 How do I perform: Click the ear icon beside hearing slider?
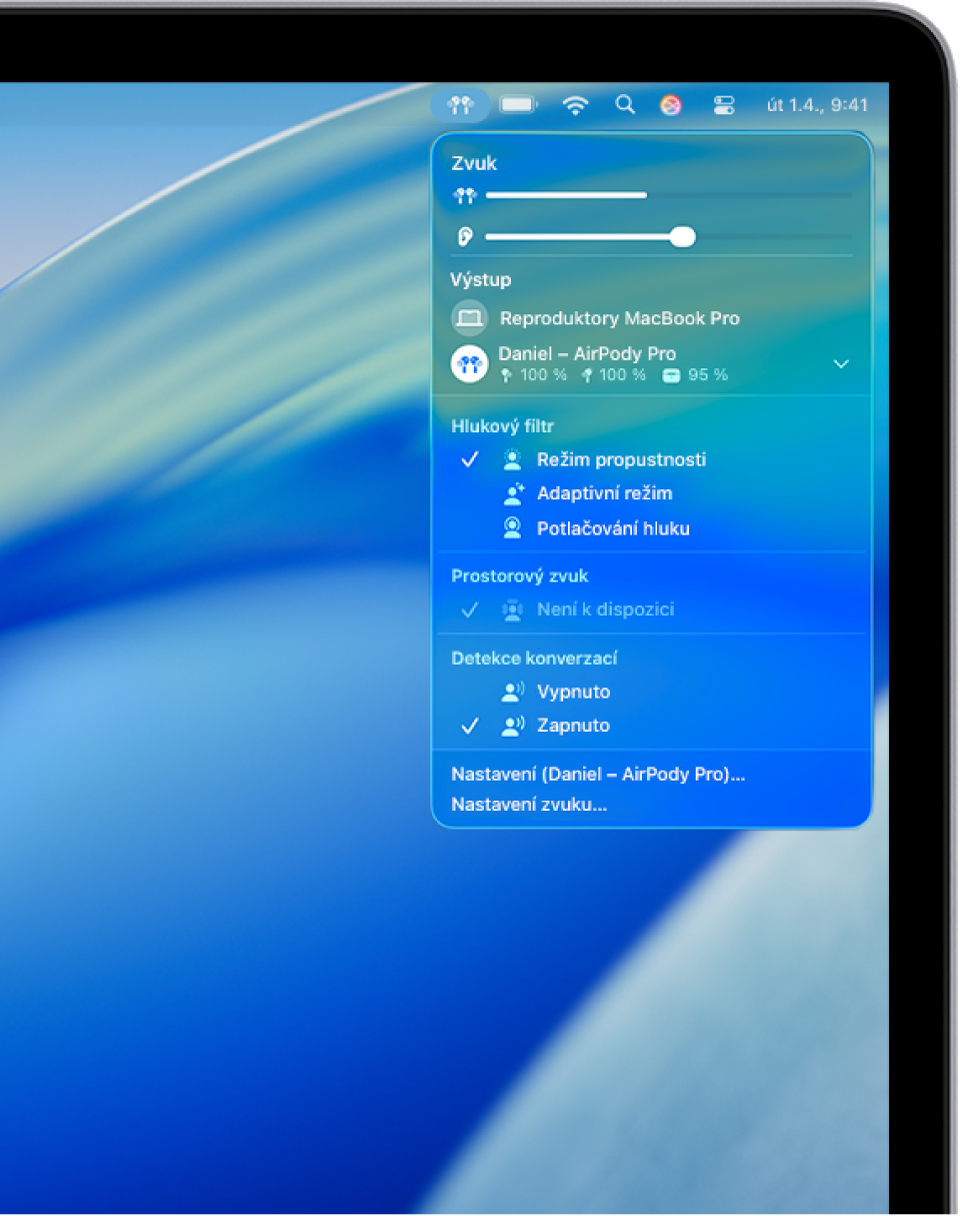click(464, 237)
